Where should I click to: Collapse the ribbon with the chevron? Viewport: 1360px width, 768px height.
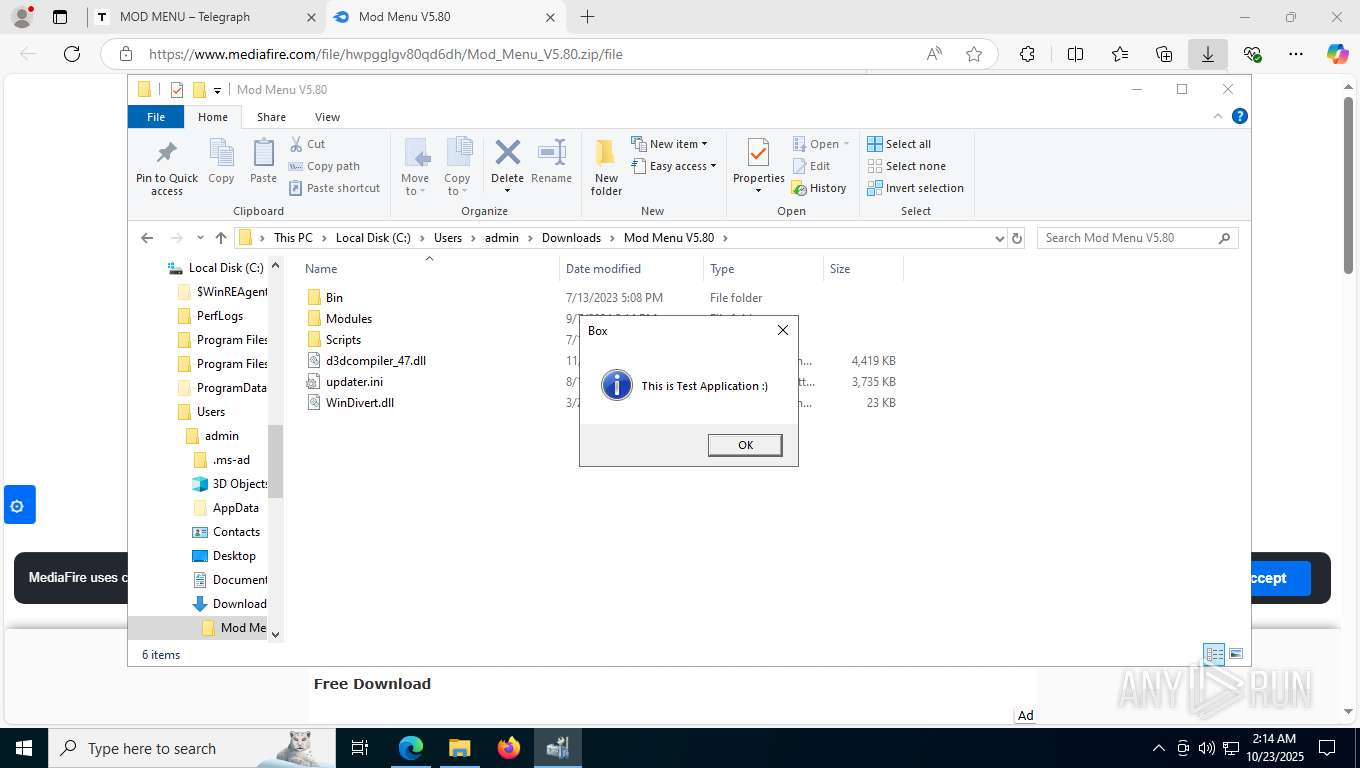point(1218,117)
